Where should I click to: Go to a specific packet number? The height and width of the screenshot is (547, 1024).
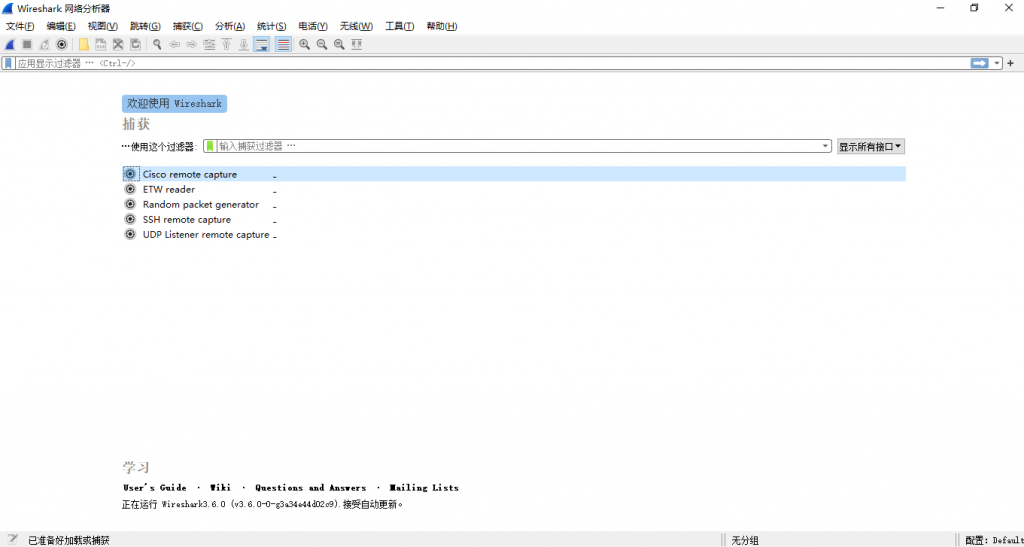pyautogui.click(x=209, y=44)
